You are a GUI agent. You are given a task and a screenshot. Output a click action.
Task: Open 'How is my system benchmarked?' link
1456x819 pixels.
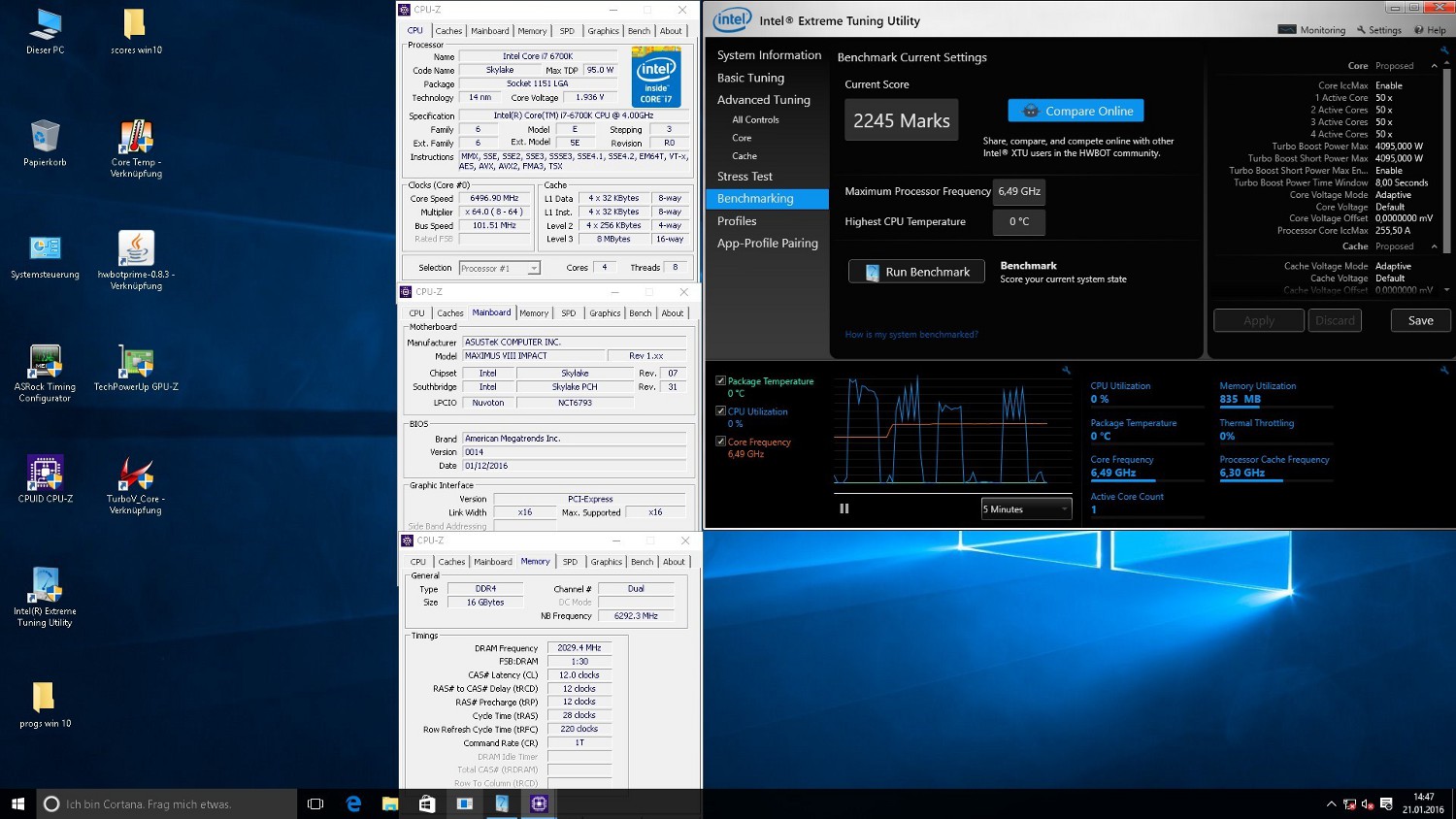911,335
